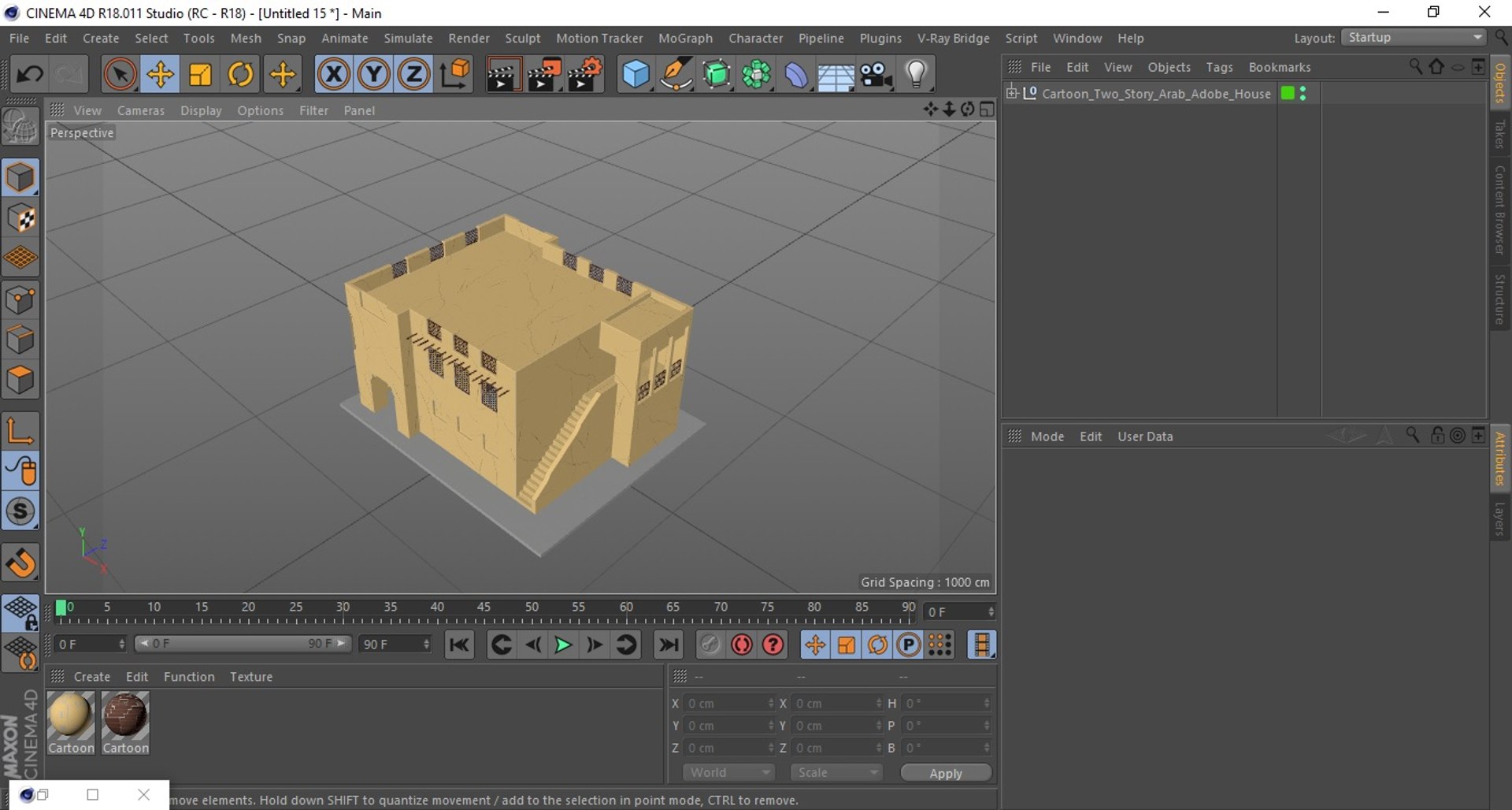
Task: Open Edit Render Settings icon
Action: tap(585, 75)
